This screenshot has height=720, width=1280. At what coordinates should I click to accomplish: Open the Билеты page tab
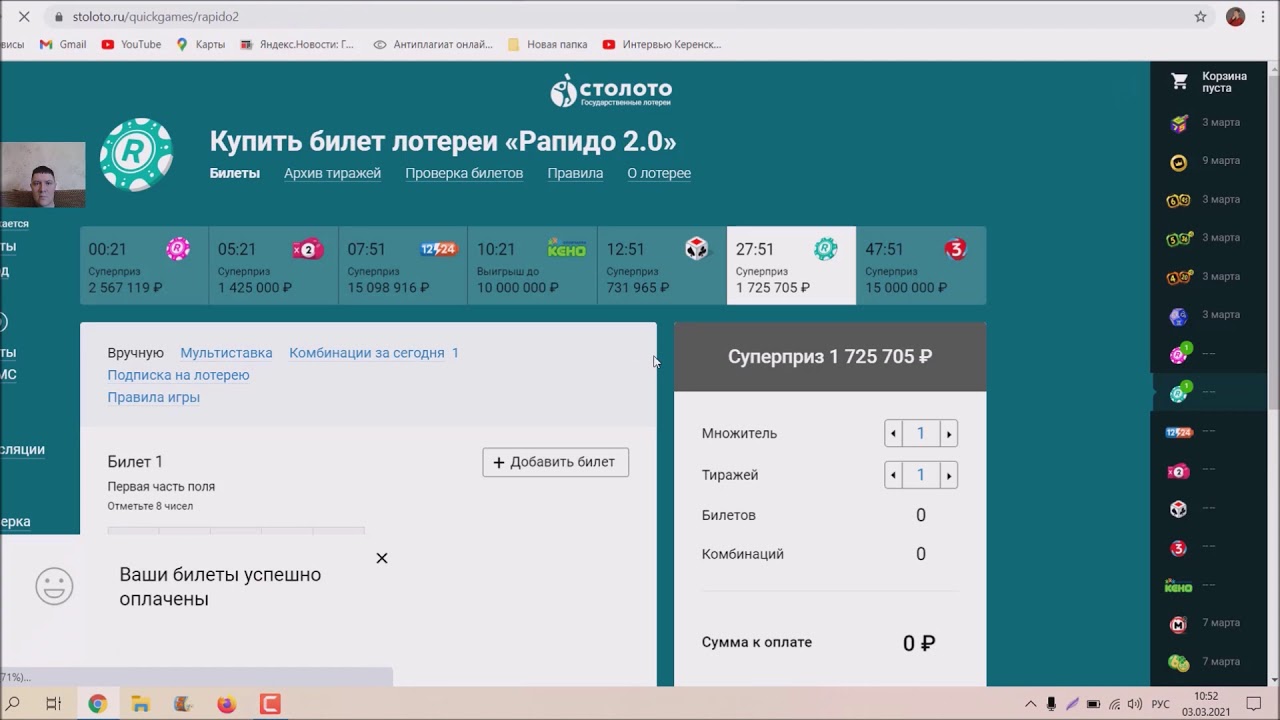234,173
